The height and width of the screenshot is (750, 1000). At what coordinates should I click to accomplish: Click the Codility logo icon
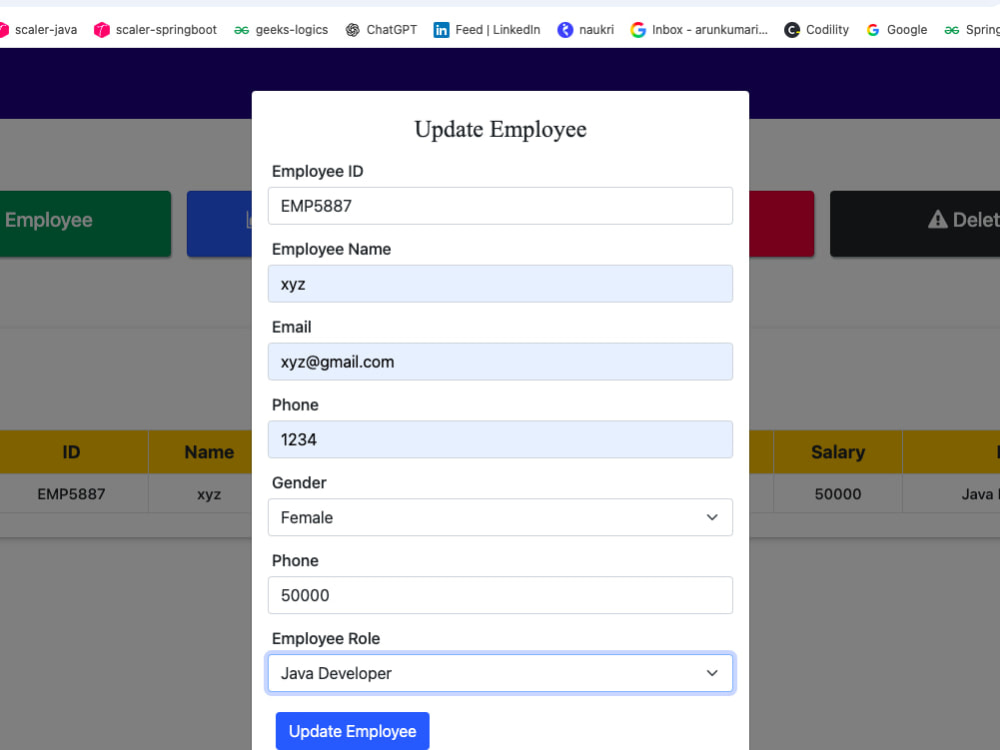(x=792, y=30)
